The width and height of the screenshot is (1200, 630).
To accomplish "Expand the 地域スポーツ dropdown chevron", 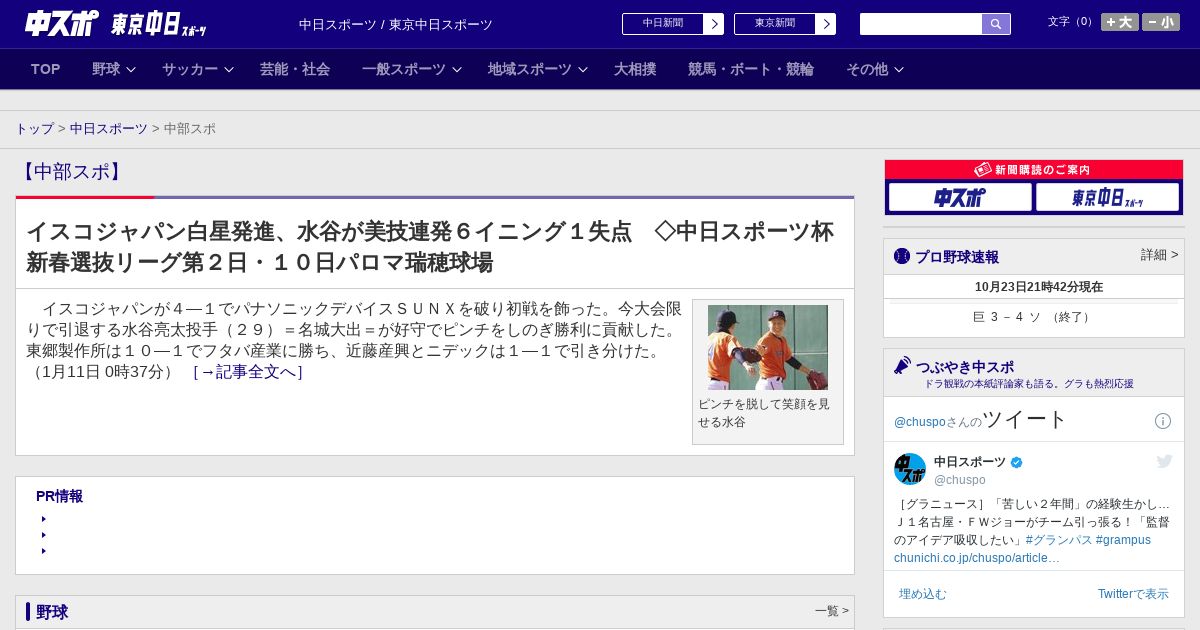I will pyautogui.click(x=583, y=70).
